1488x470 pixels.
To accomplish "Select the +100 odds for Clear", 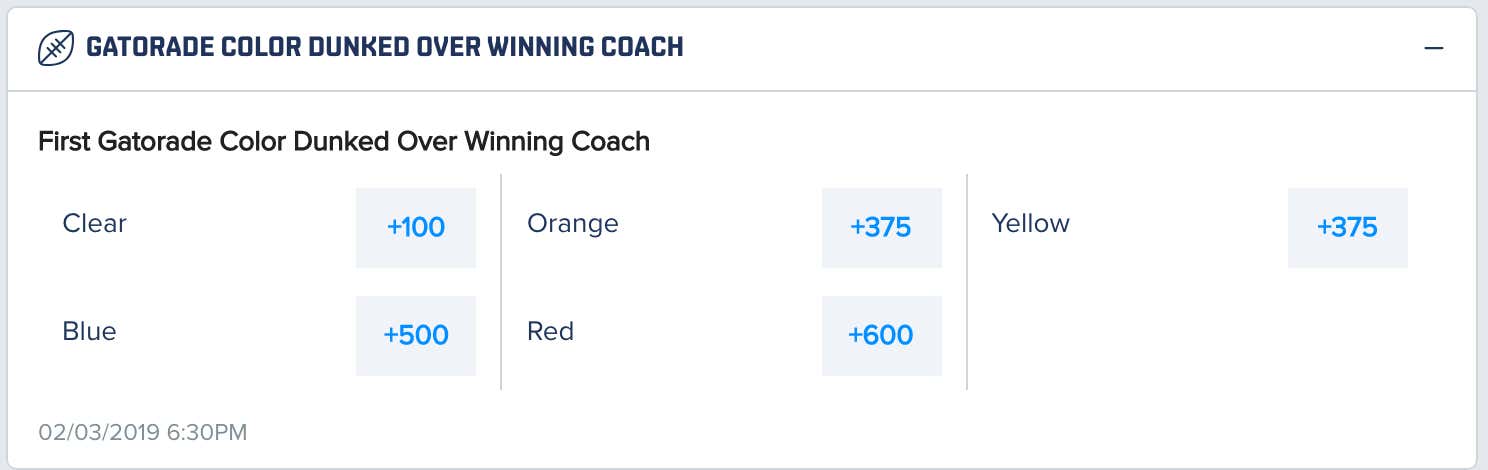I will pos(416,227).
